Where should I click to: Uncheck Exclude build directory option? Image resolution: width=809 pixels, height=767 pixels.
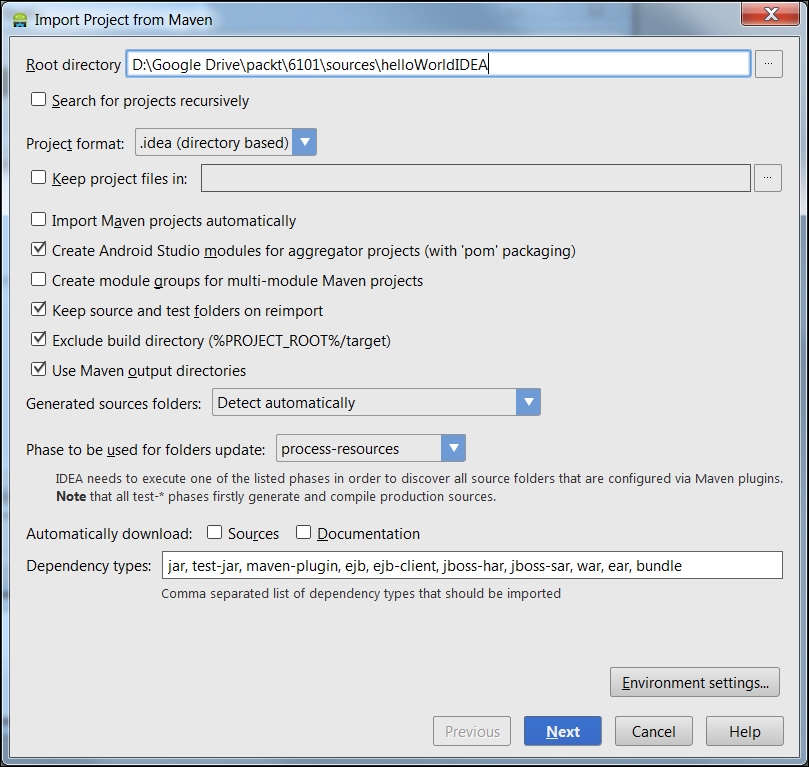click(39, 340)
